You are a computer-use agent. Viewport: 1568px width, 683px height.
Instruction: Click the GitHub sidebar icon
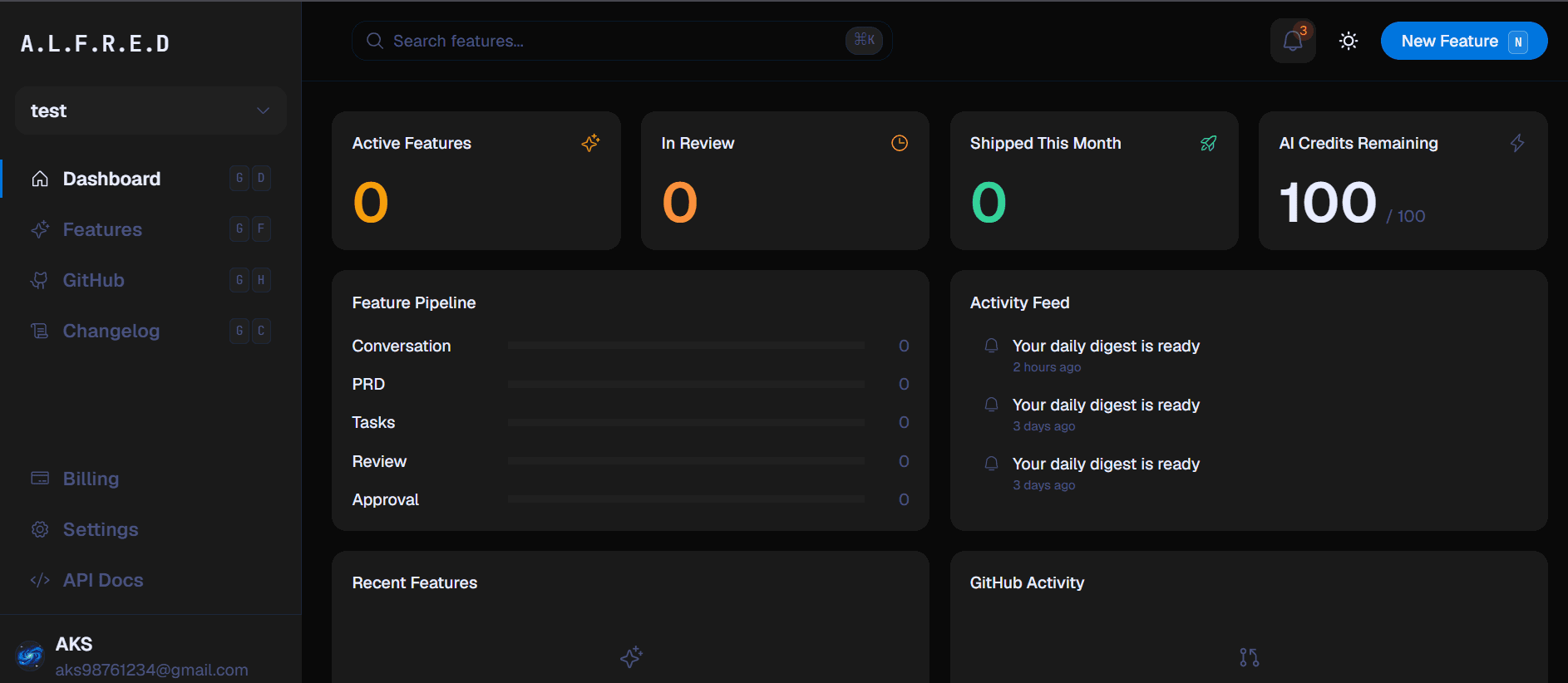coord(39,280)
